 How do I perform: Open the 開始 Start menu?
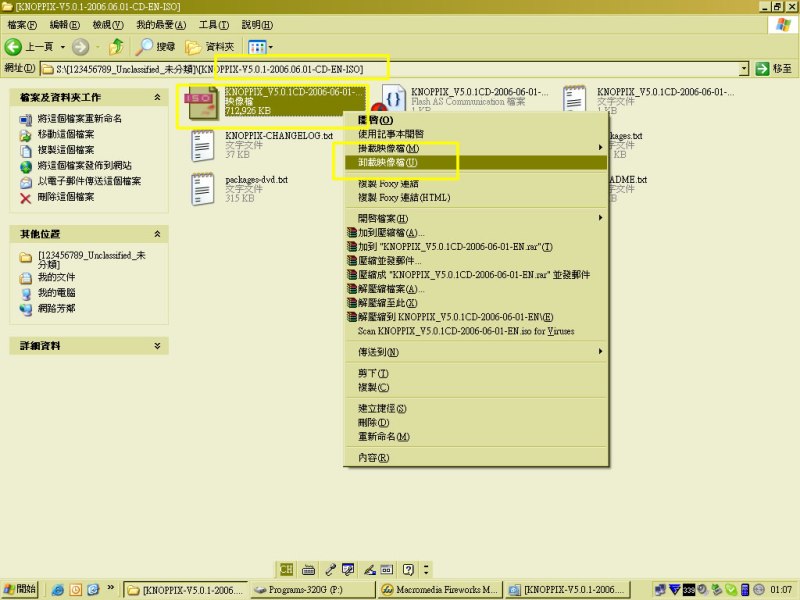pyautogui.click(x=19, y=589)
